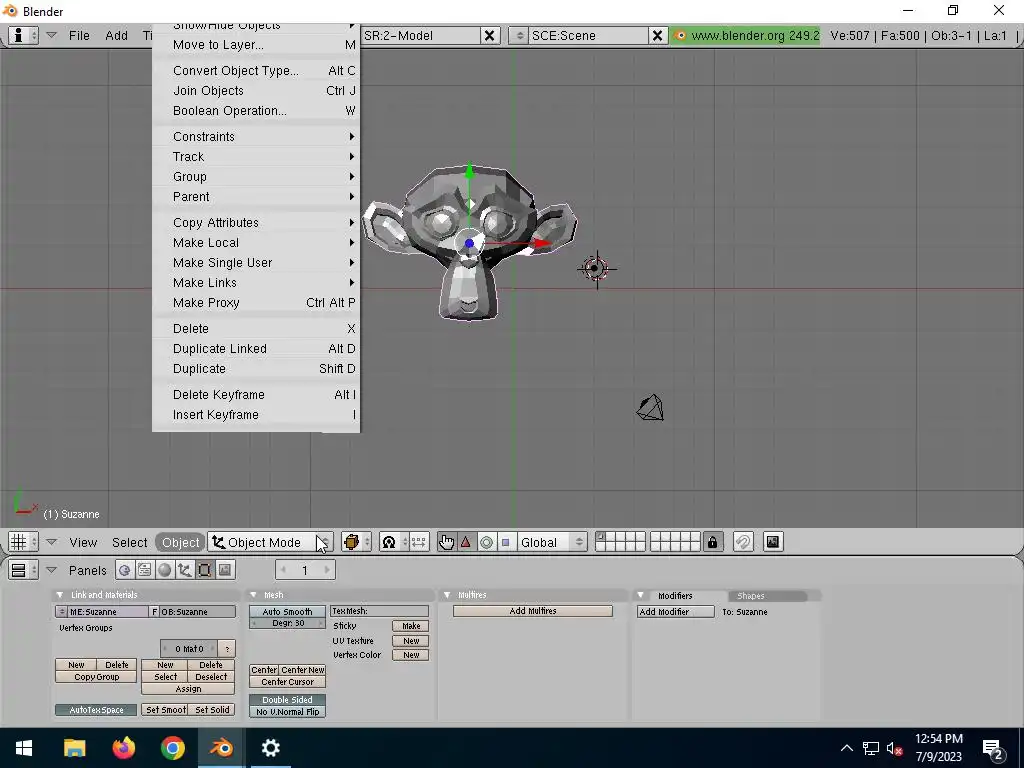Screen dimensions: 1024x768
Task: Click the Add Multires button
Action: tap(533, 611)
